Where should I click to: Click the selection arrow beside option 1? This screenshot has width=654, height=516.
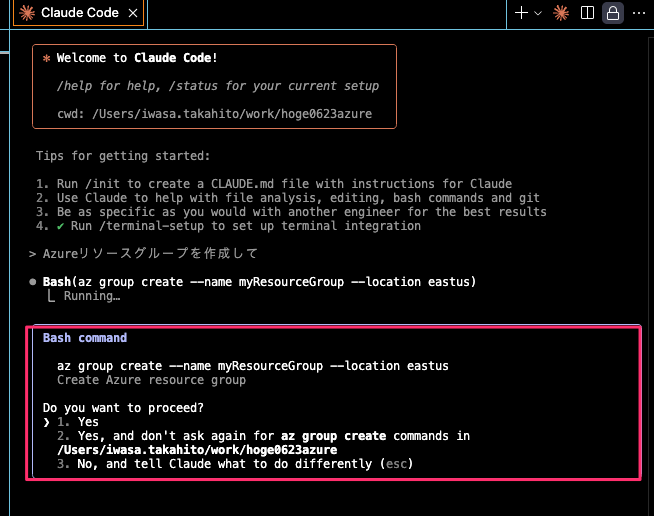46,422
